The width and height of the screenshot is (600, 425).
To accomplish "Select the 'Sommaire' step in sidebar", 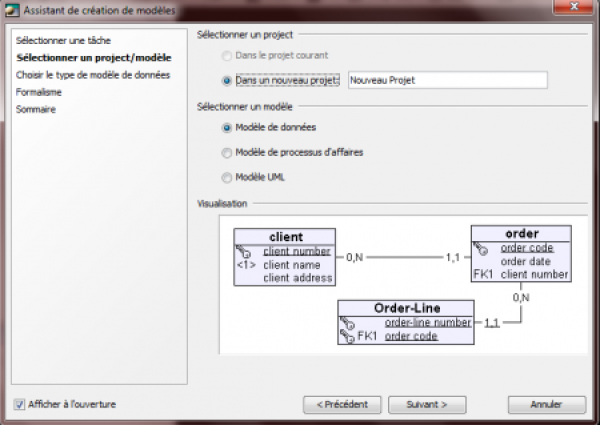I will pyautogui.click(x=36, y=109).
